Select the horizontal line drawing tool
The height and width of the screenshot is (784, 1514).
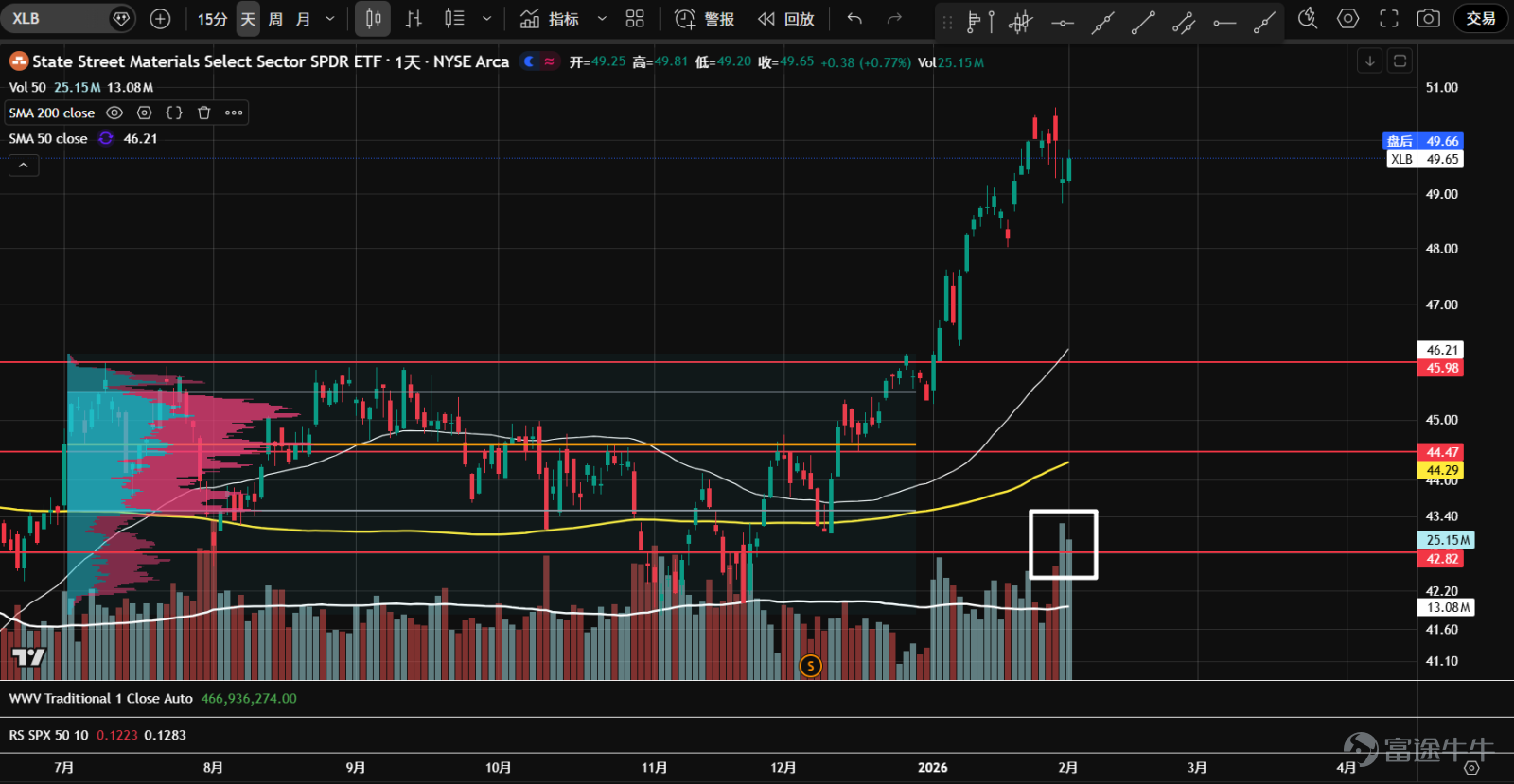pos(1063,21)
